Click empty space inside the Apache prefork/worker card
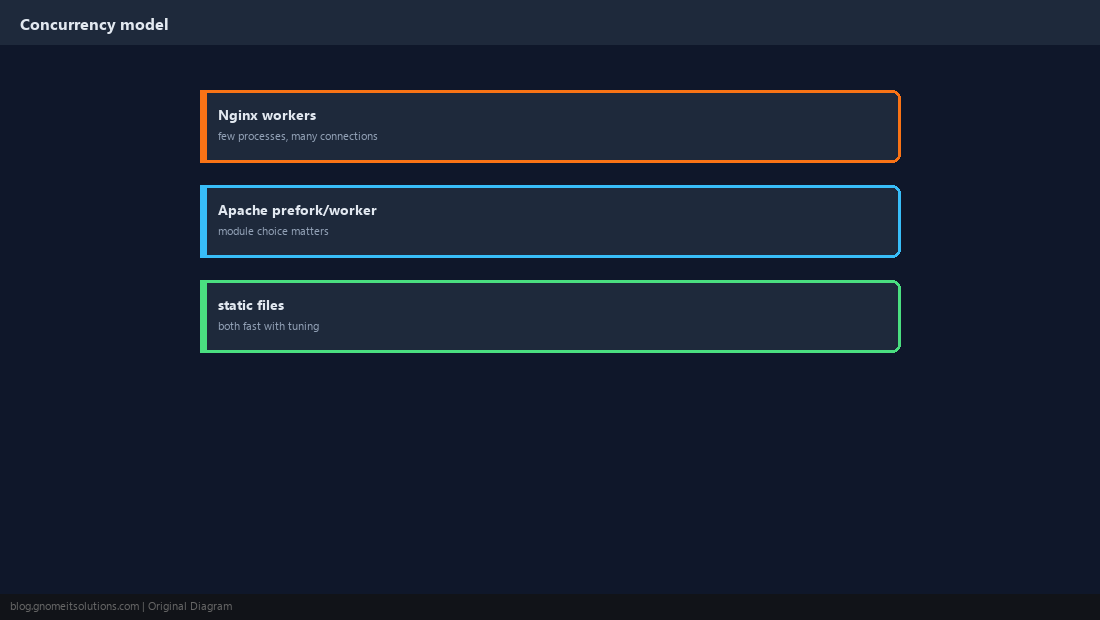This screenshot has height=620, width=1100. point(631,222)
